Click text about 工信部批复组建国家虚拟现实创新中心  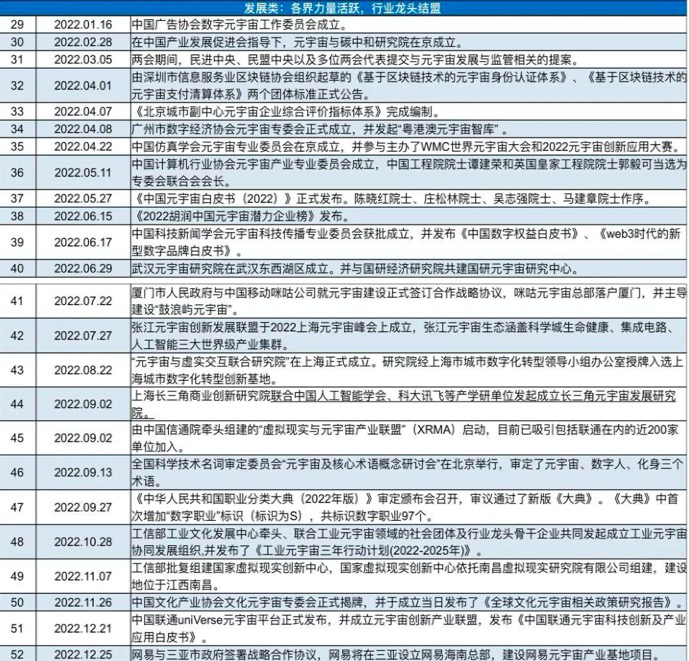409,577
